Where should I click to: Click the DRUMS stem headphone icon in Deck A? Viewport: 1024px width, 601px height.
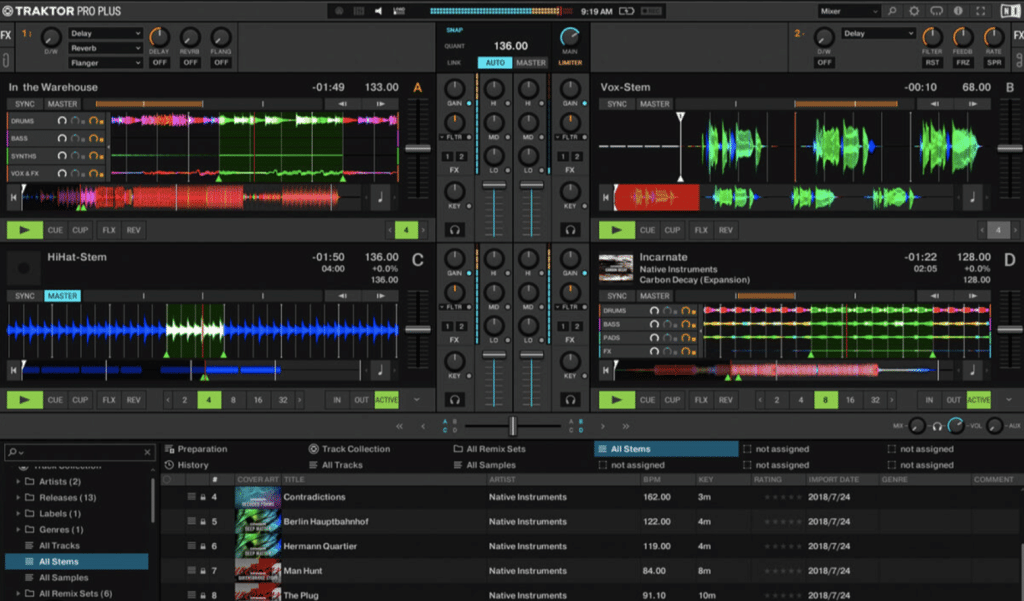(x=61, y=121)
